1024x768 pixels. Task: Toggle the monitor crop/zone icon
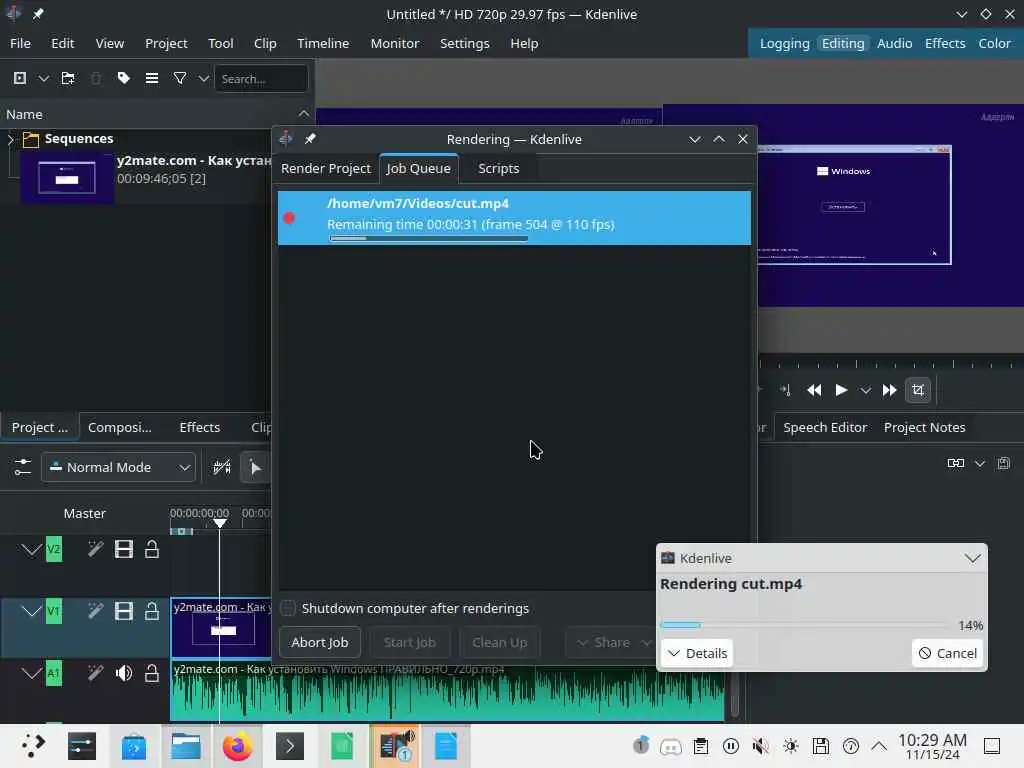pyautogui.click(x=918, y=391)
